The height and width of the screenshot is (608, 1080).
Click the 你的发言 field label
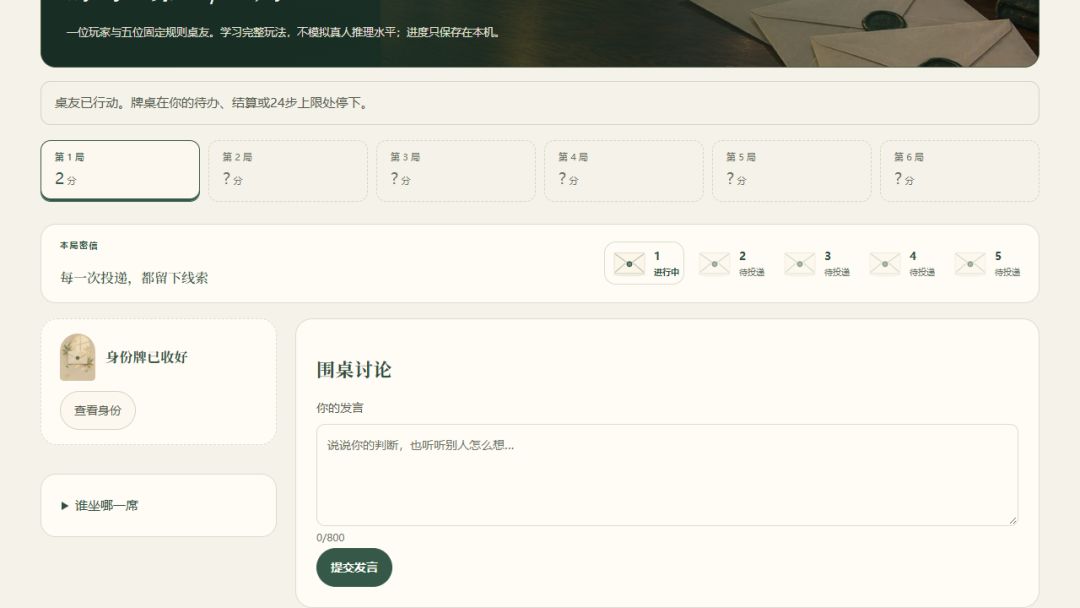click(x=340, y=408)
